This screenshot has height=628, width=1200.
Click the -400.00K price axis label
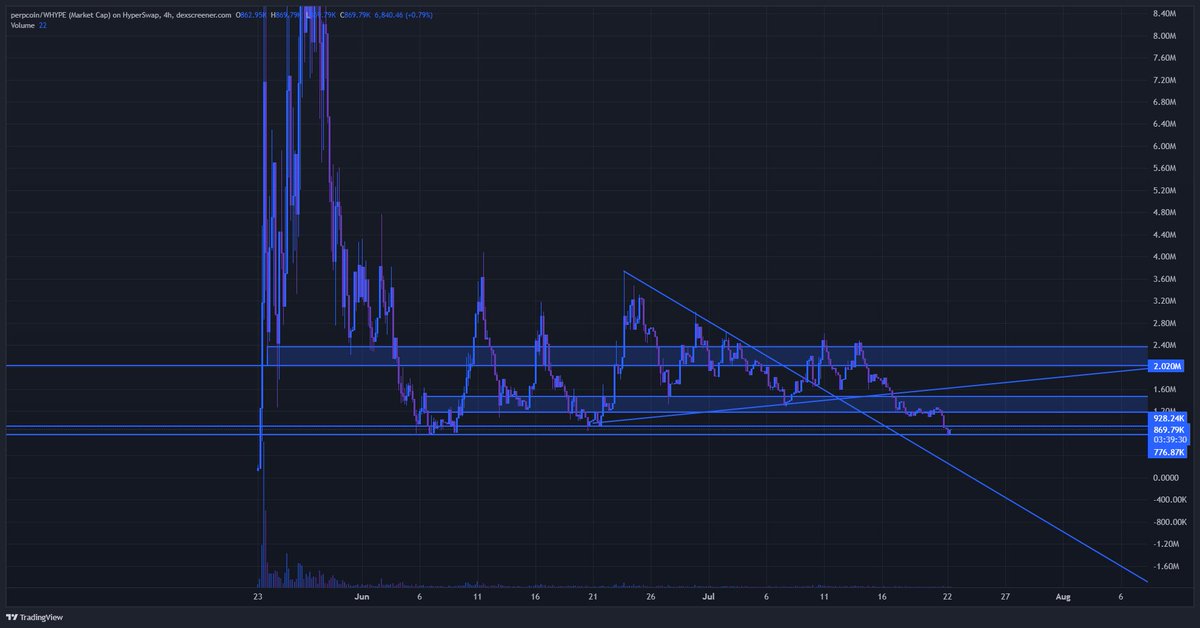click(1170, 500)
